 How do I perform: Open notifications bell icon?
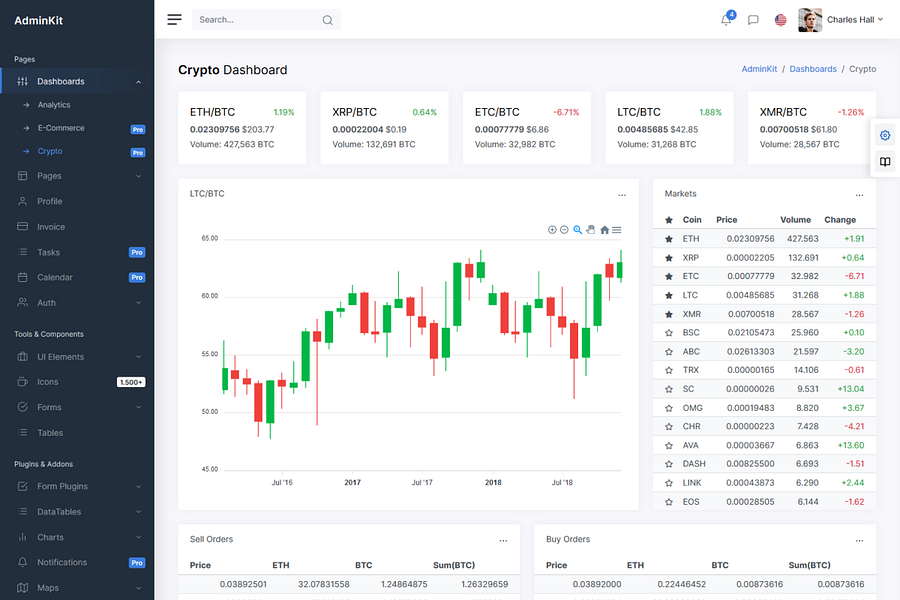(x=726, y=20)
